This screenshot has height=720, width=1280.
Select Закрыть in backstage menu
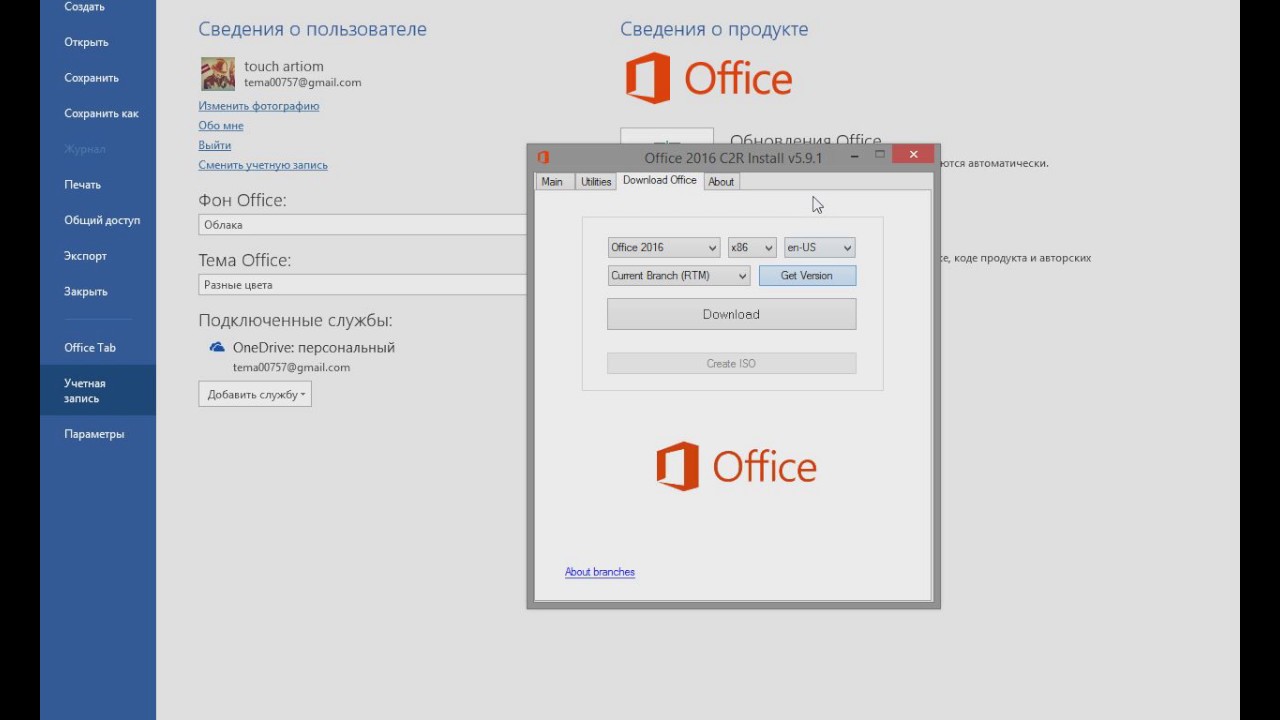click(98, 292)
